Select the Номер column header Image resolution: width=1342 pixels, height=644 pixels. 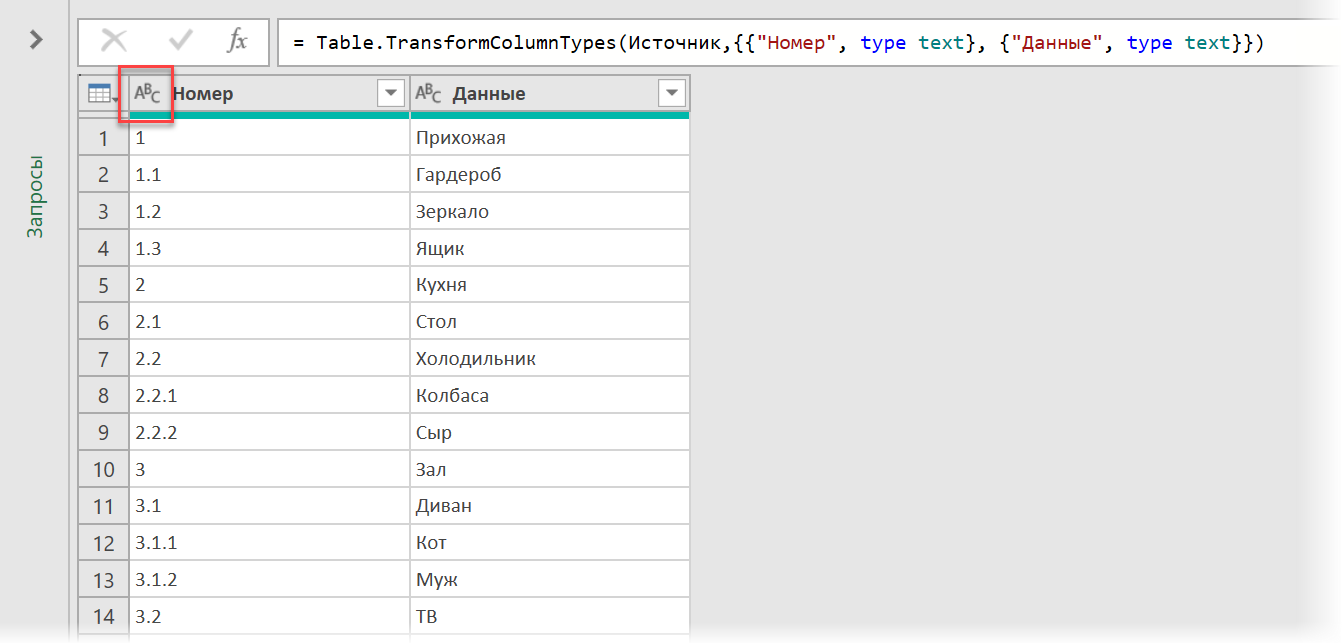pyautogui.click(x=269, y=94)
